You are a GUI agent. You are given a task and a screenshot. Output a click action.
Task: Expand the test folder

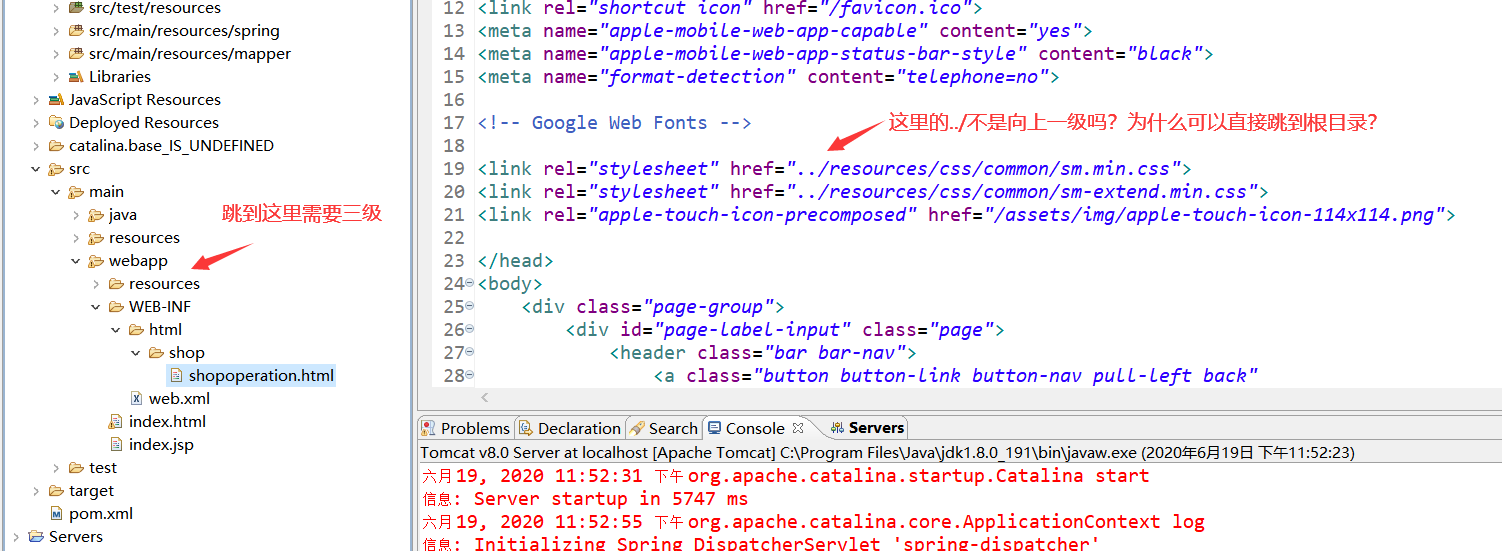[x=56, y=468]
